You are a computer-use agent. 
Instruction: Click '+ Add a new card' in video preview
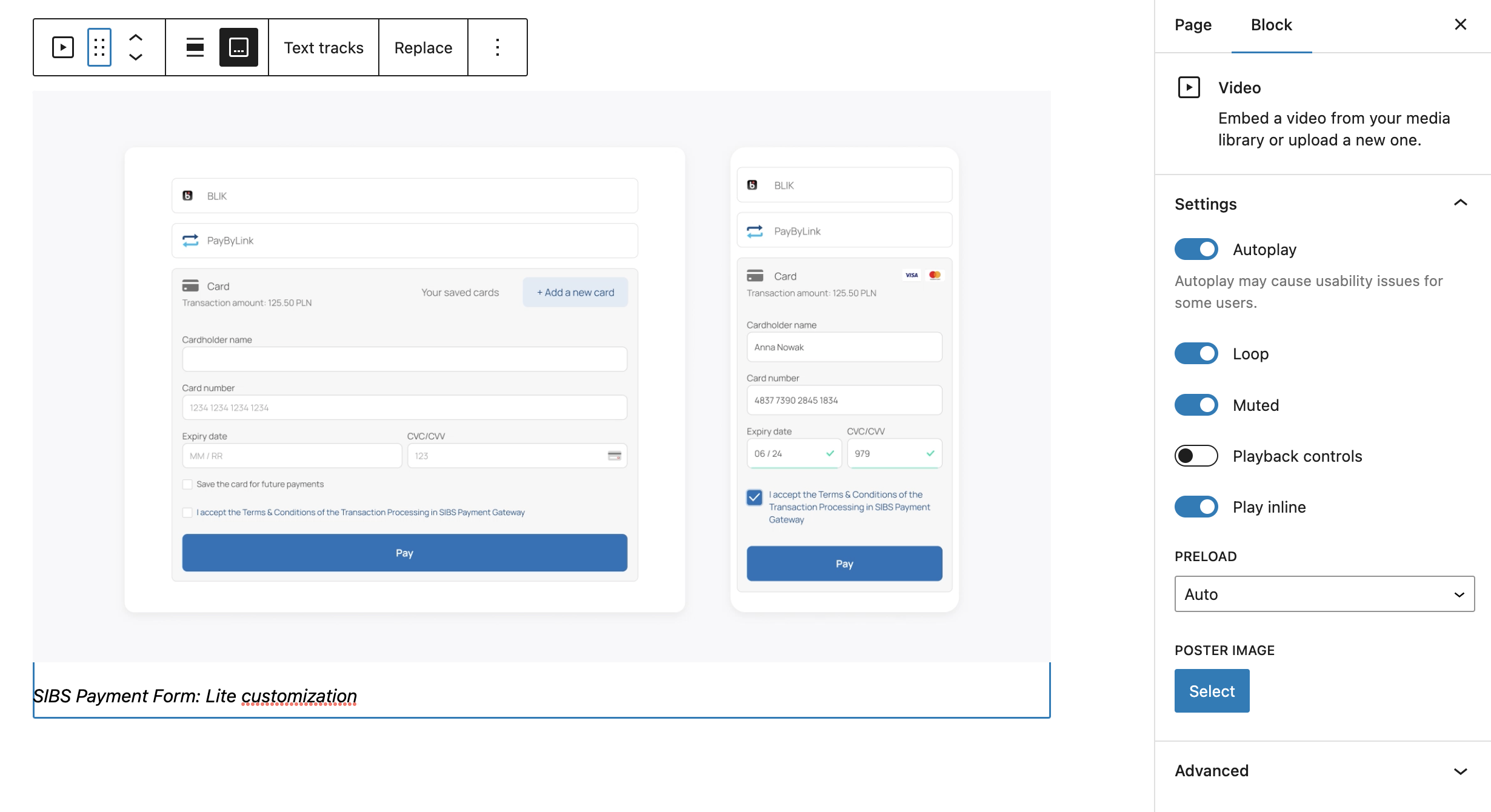tap(575, 292)
